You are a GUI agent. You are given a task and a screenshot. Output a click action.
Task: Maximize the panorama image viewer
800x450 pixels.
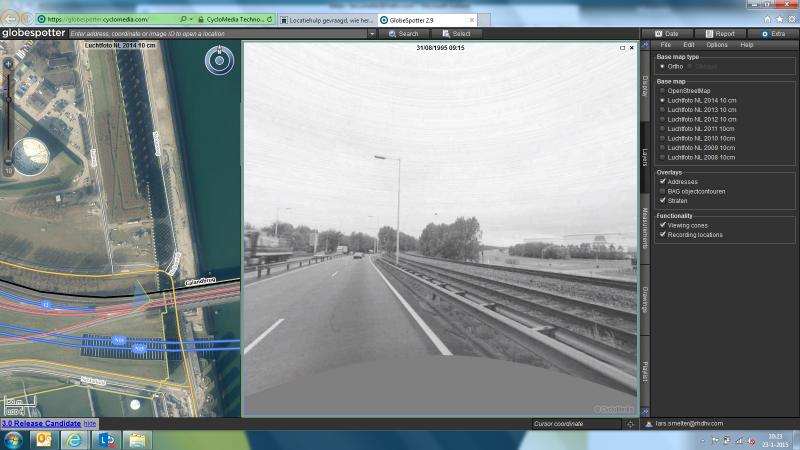(x=622, y=48)
